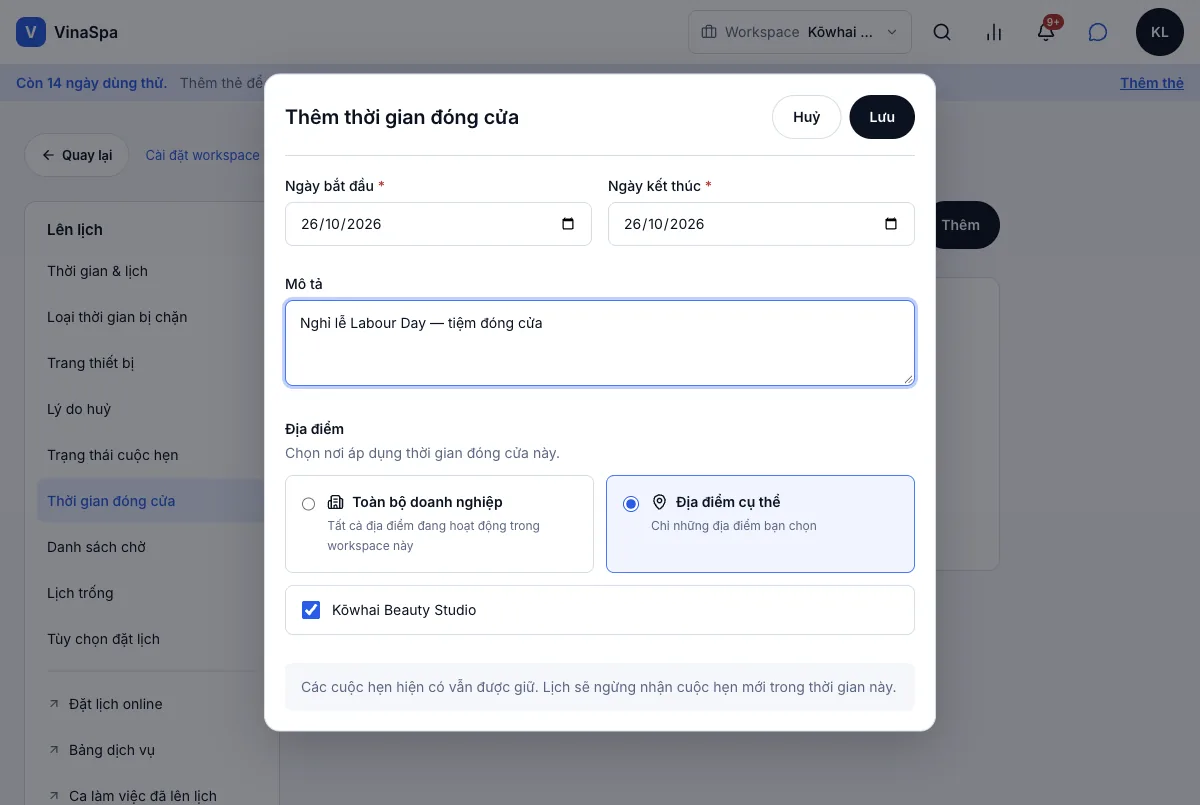The width and height of the screenshot is (1200, 805).
Task: Click the Thêm thẻ link
Action: 1152,83
